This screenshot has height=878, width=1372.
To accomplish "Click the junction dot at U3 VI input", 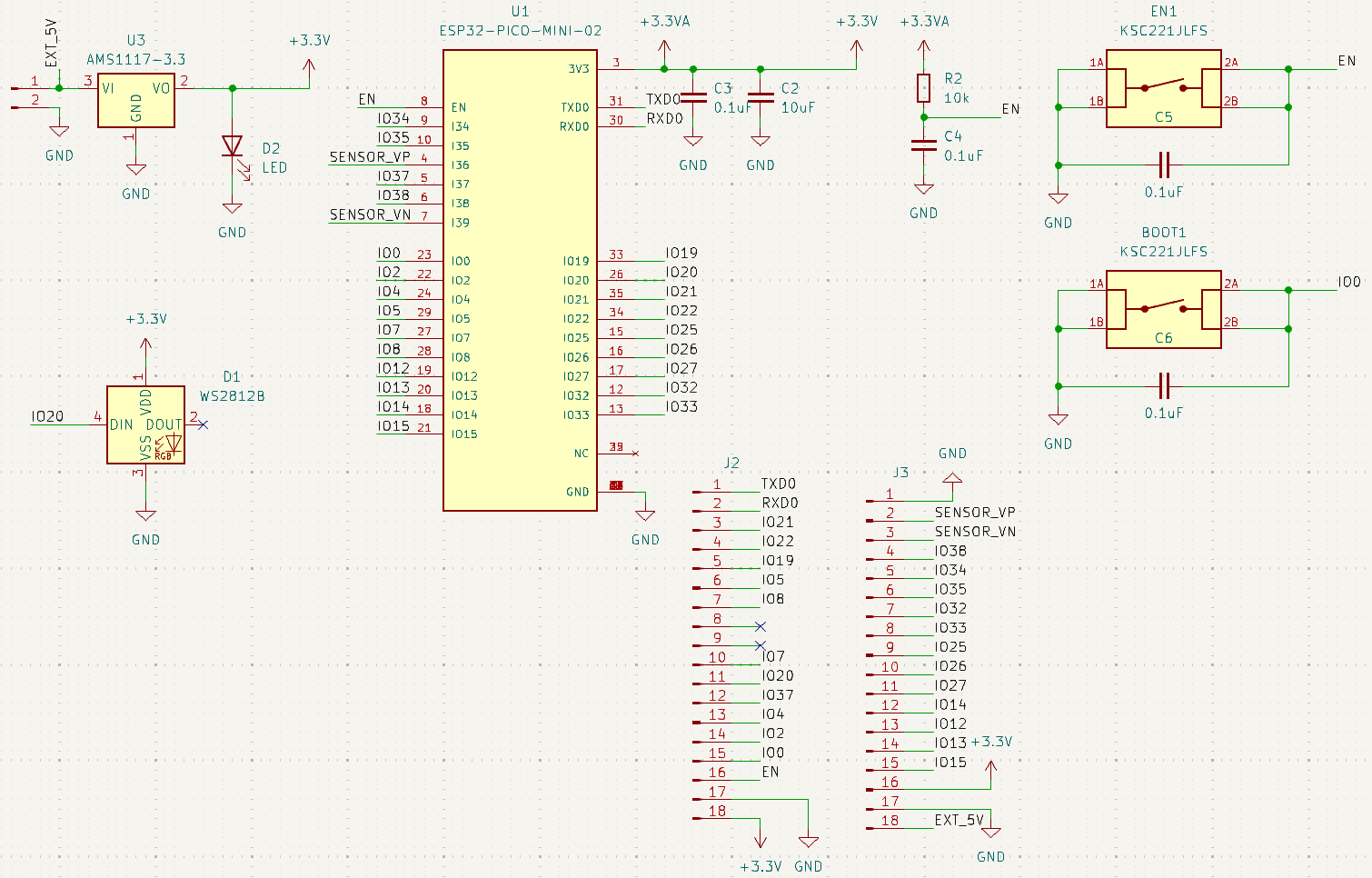I will tap(59, 88).
